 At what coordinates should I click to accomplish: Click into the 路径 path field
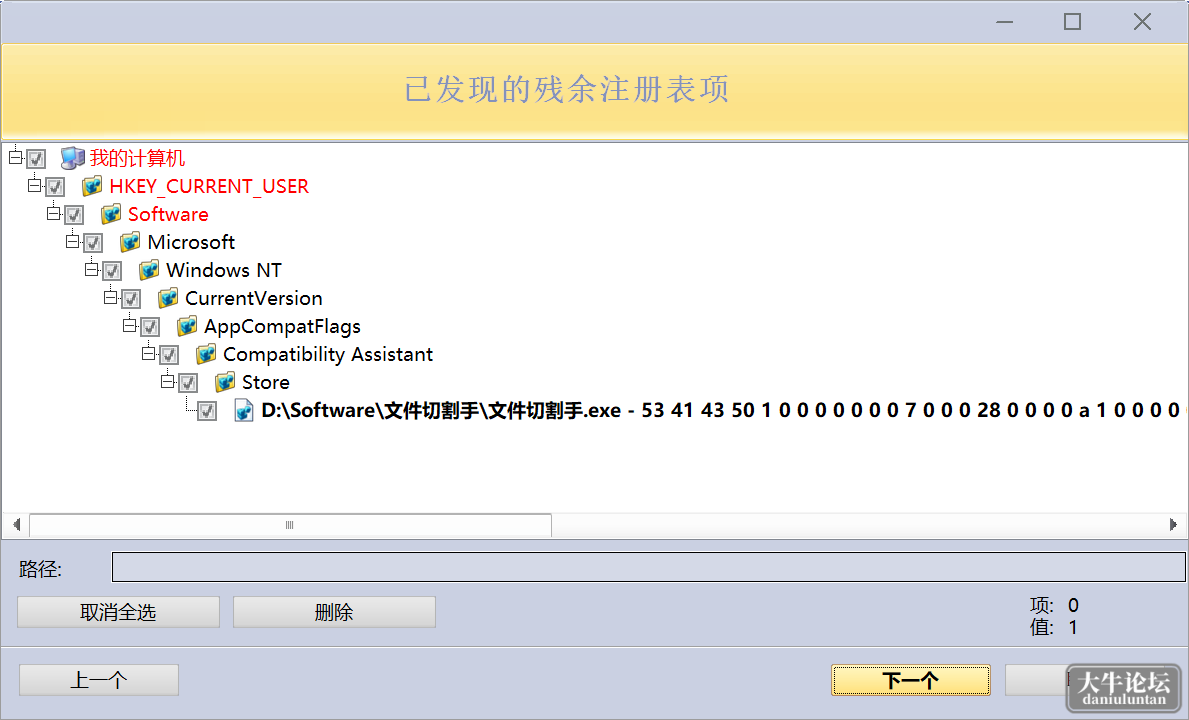click(648, 567)
